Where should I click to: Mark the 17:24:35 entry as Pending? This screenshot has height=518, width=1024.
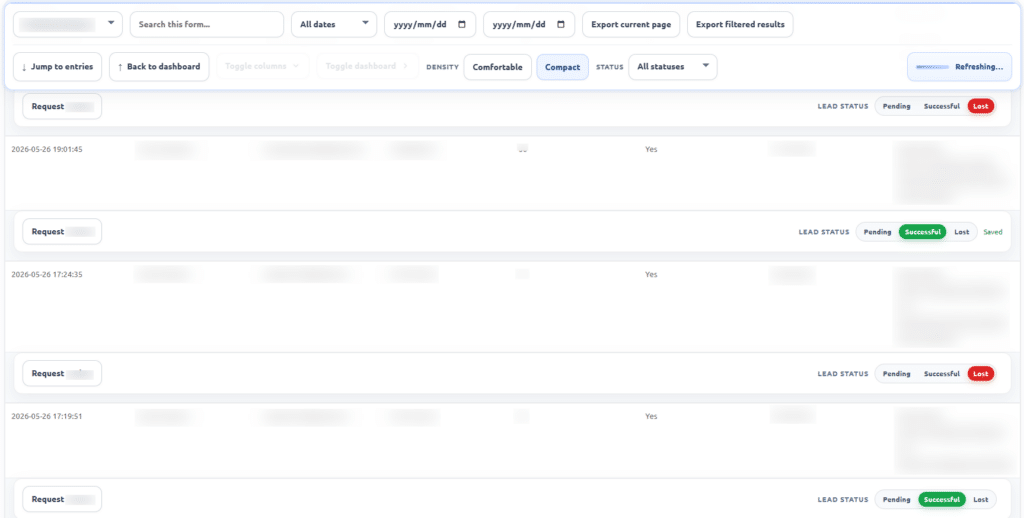pos(897,374)
